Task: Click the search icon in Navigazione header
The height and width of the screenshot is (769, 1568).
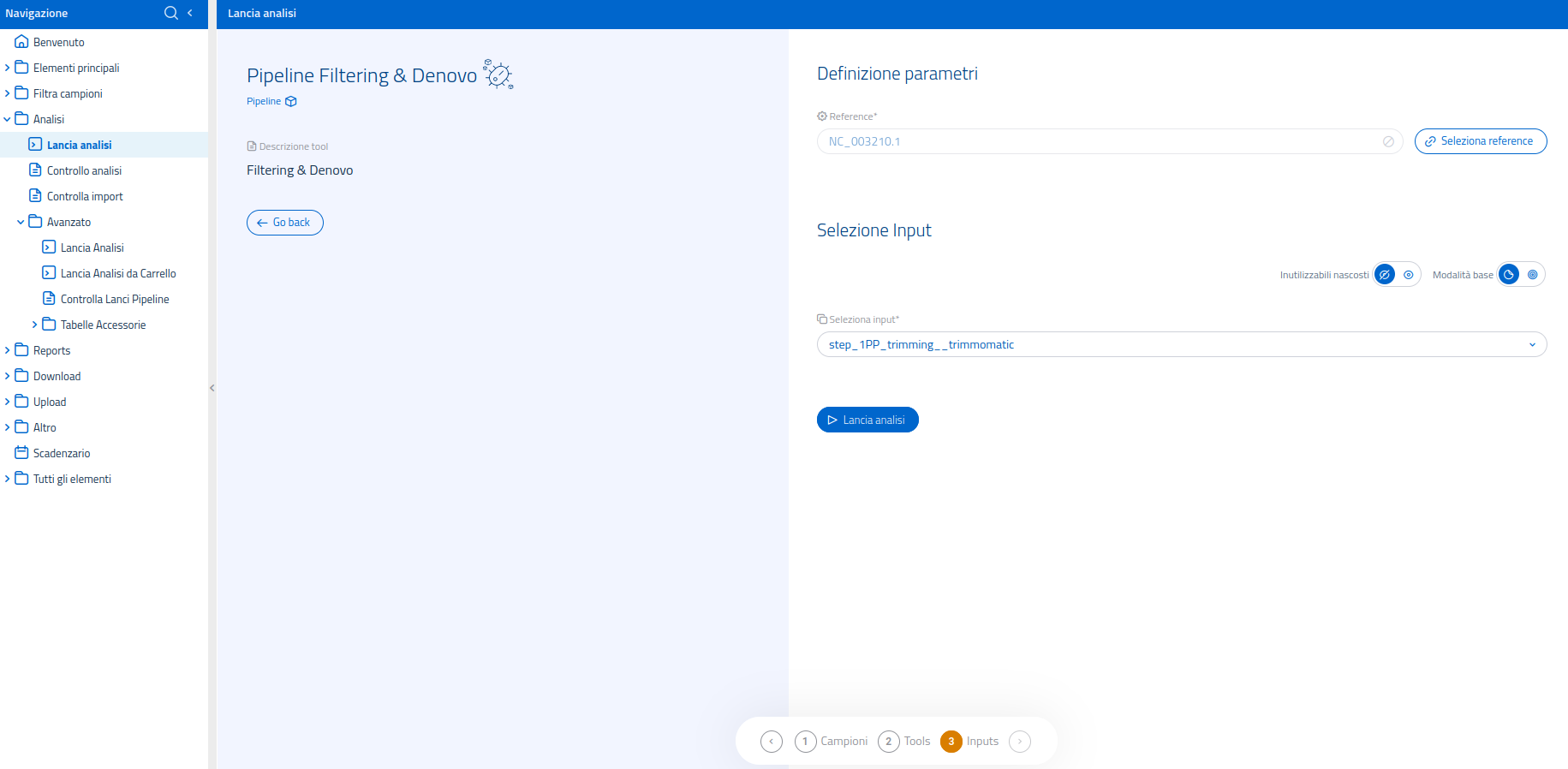Action: 170,13
